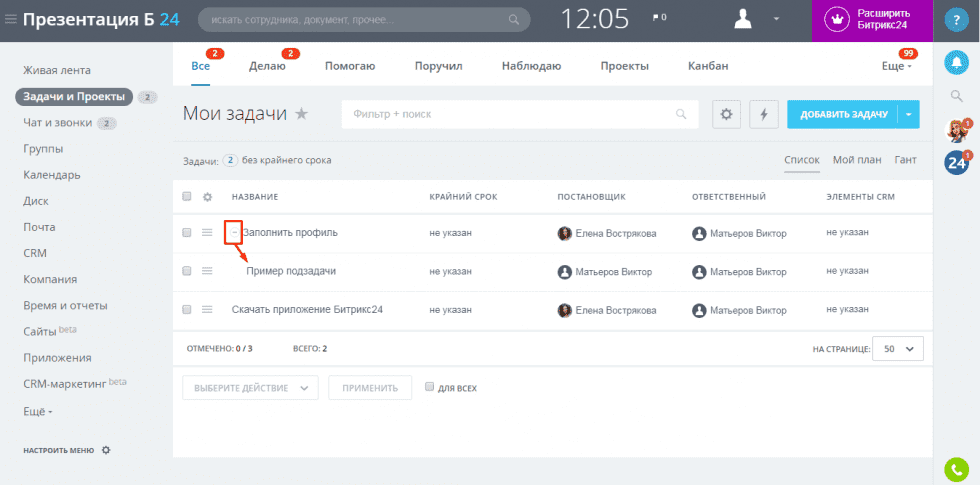This screenshot has height=485, width=980.
Task: Click the lightning bolt robots icon
Action: pos(764,115)
